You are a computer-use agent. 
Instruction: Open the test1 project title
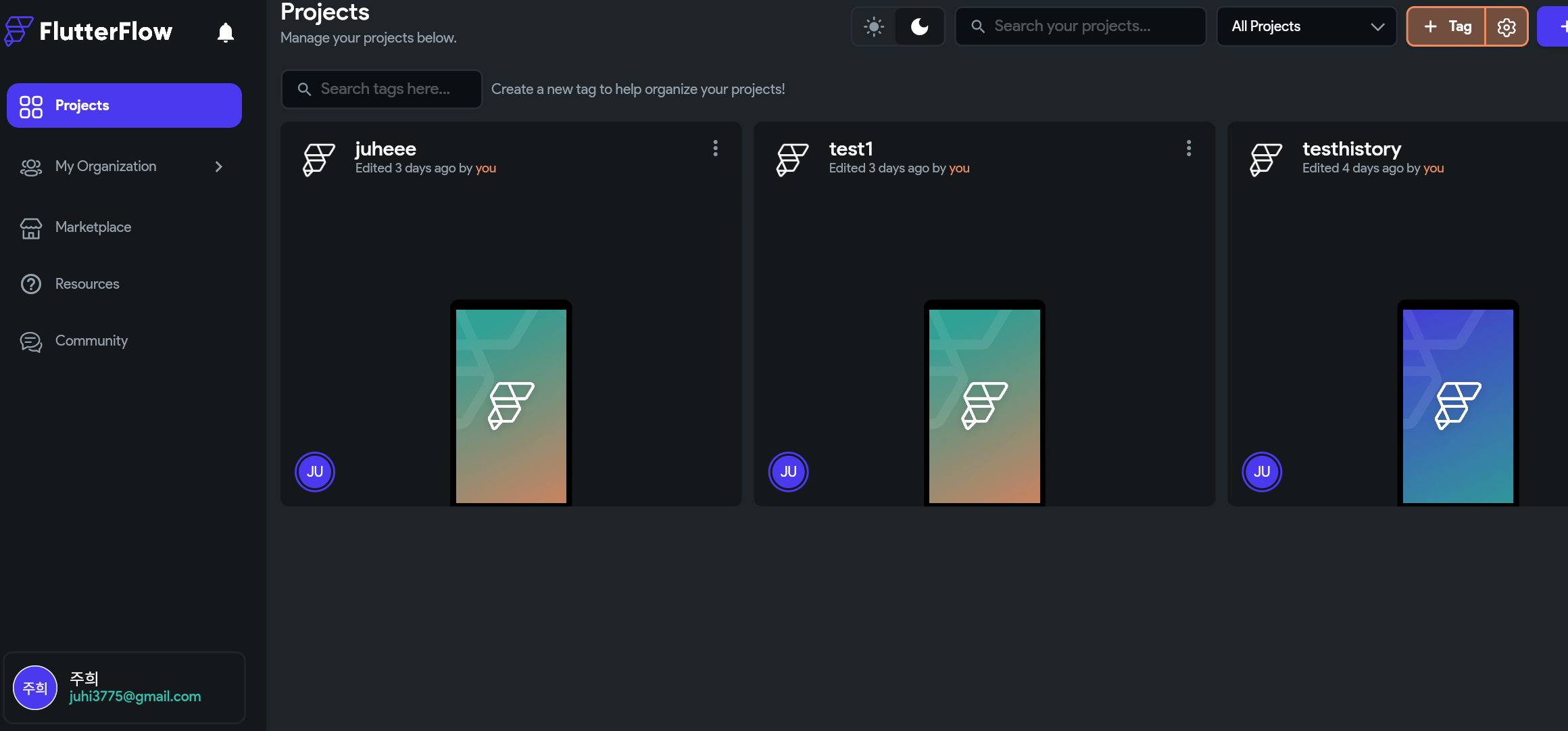tap(852, 149)
